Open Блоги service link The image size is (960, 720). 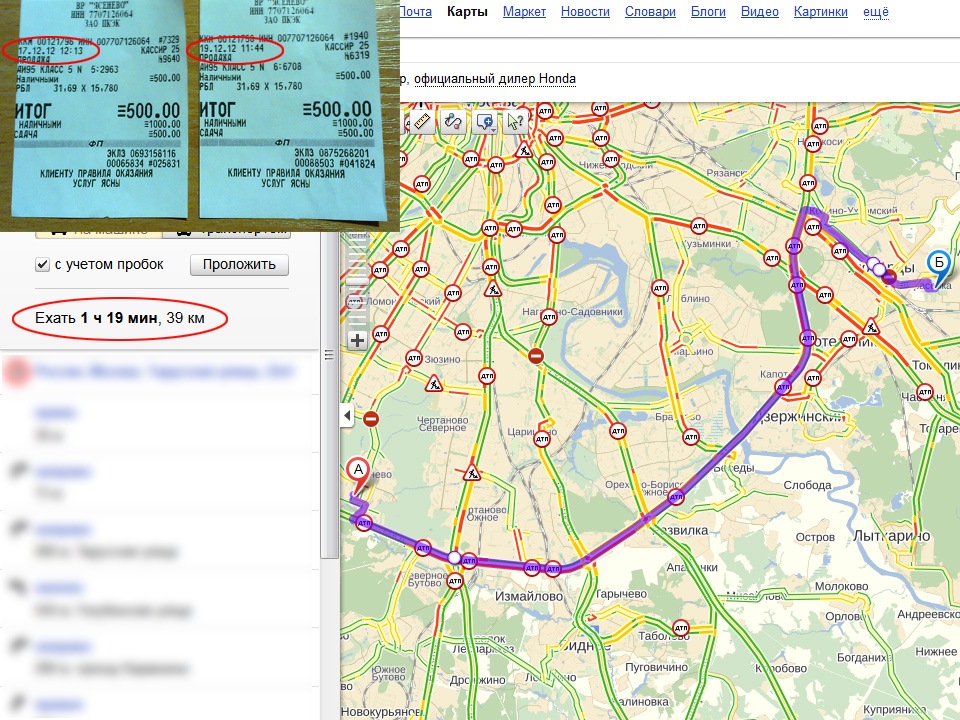click(708, 12)
